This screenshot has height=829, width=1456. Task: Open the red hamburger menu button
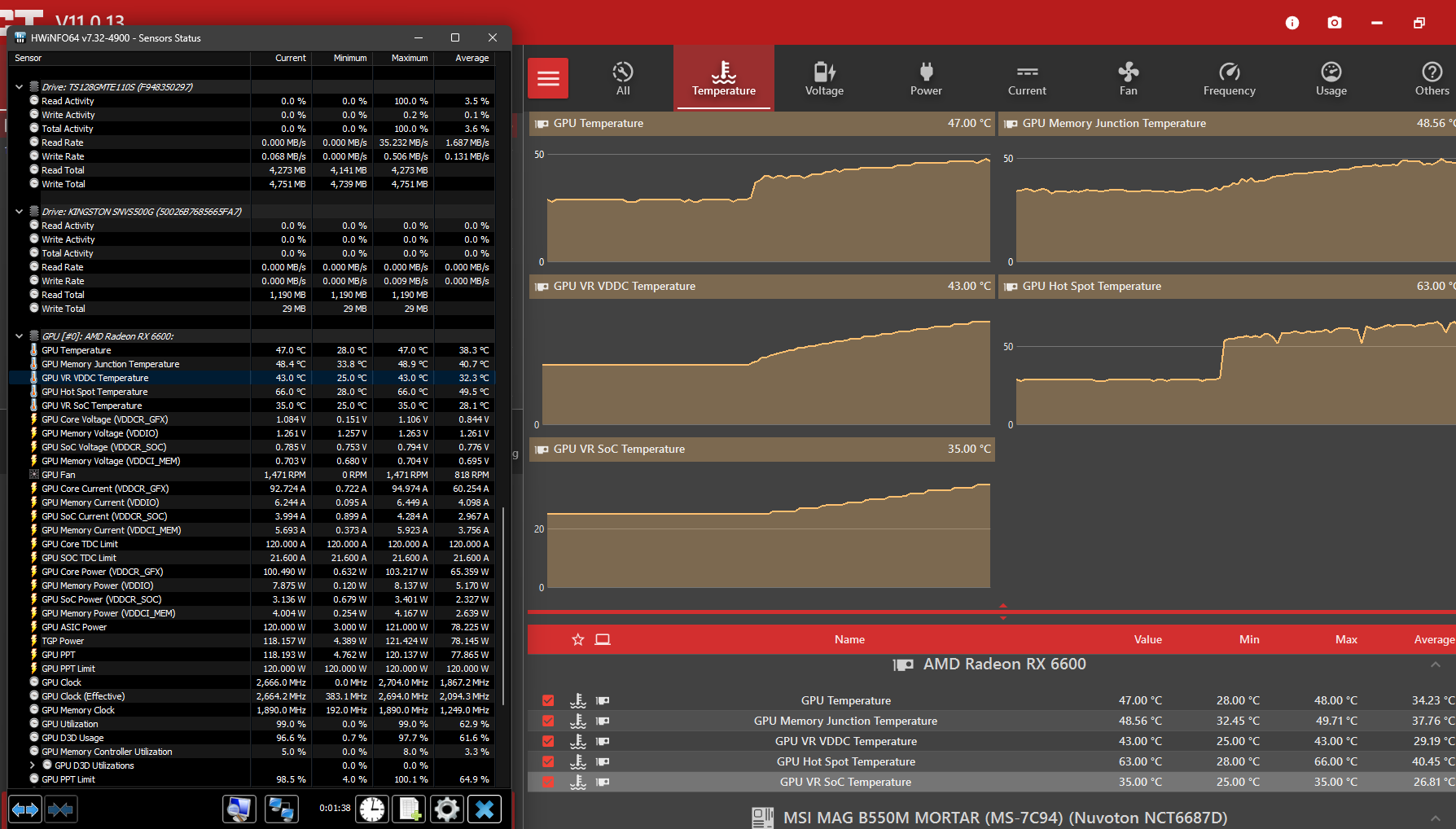pyautogui.click(x=548, y=78)
